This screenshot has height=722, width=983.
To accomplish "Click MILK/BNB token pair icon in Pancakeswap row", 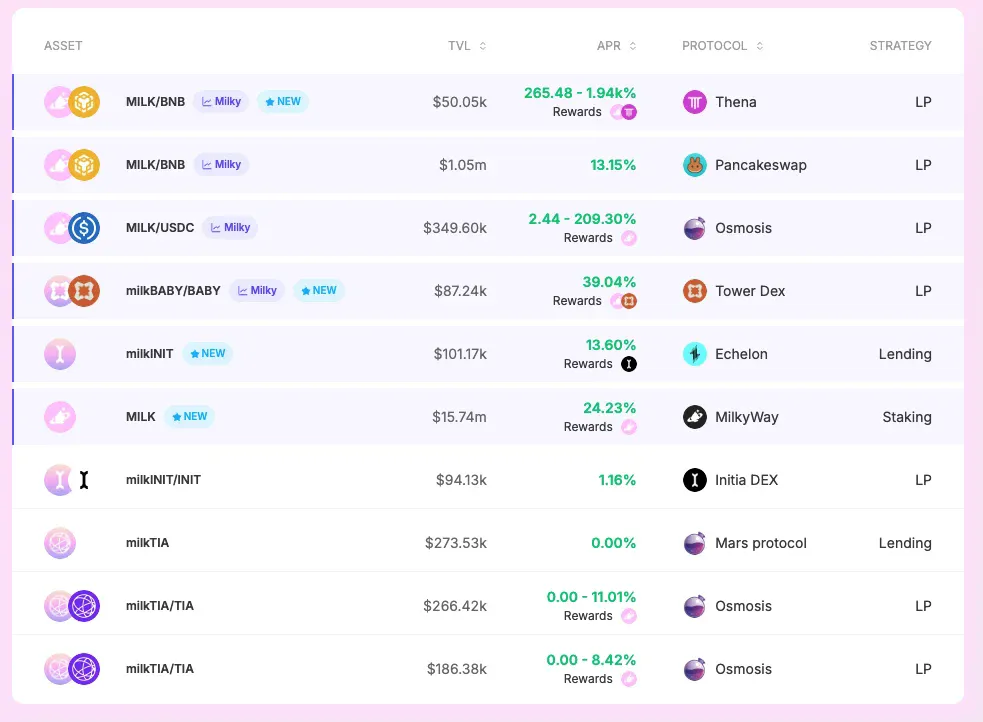I will [72, 165].
